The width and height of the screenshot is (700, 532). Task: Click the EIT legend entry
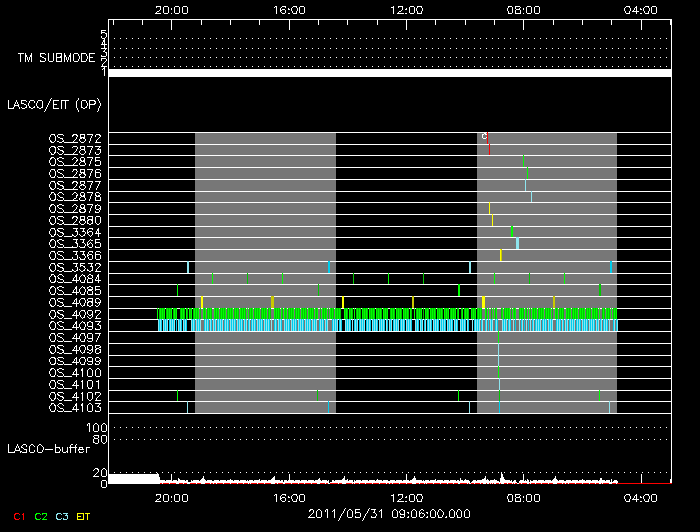85,516
